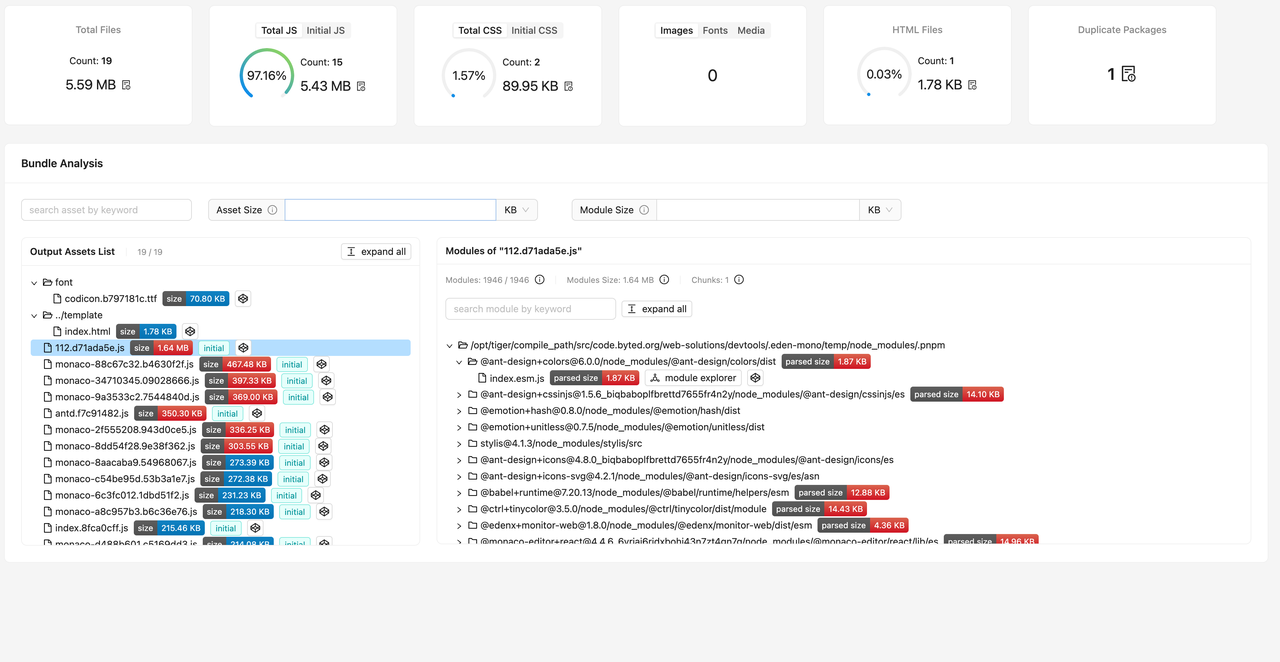The height and width of the screenshot is (662, 1280).
Task: Collapse the font folder in Output Assets List
Action: coord(33,282)
